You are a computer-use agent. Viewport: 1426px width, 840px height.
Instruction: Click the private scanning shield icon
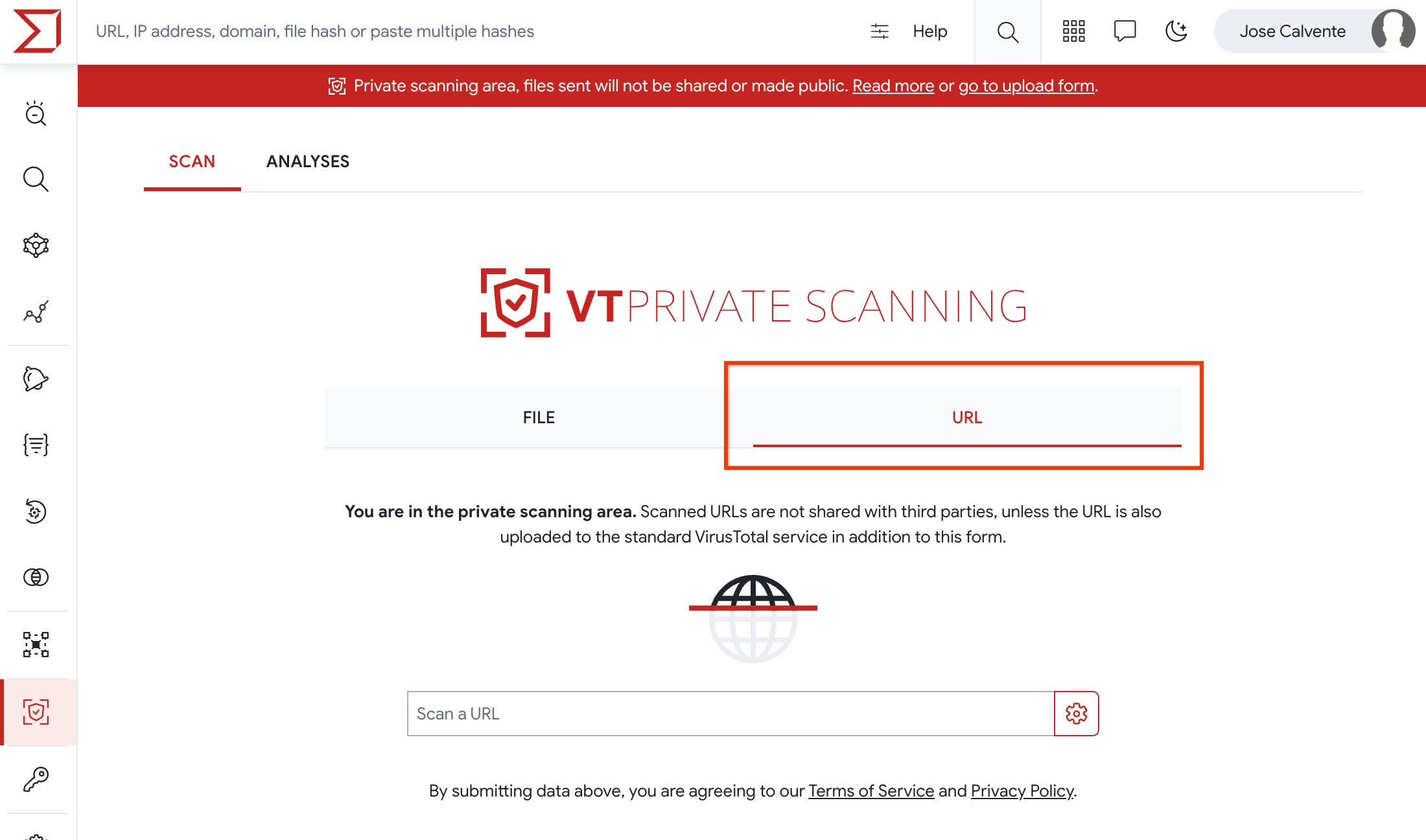pos(36,712)
